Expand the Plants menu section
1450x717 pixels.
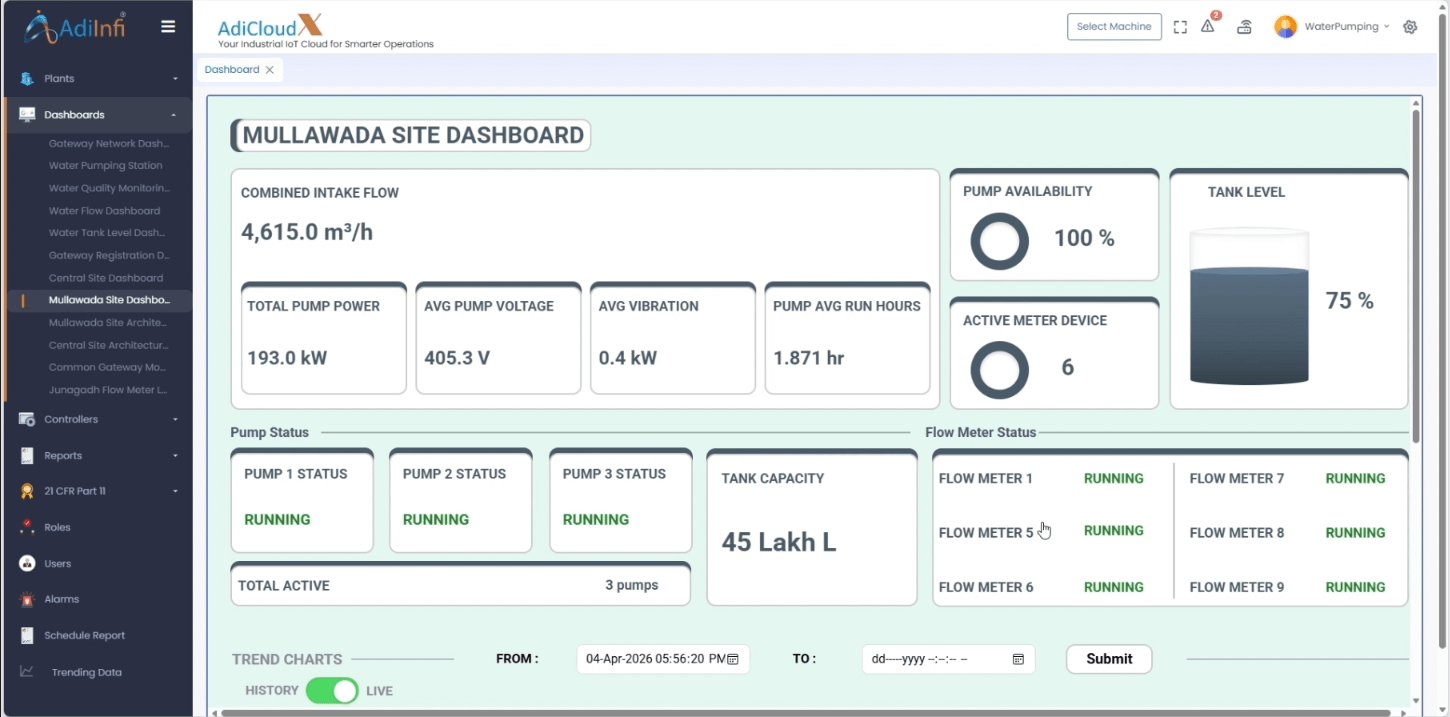pyautogui.click(x=98, y=78)
